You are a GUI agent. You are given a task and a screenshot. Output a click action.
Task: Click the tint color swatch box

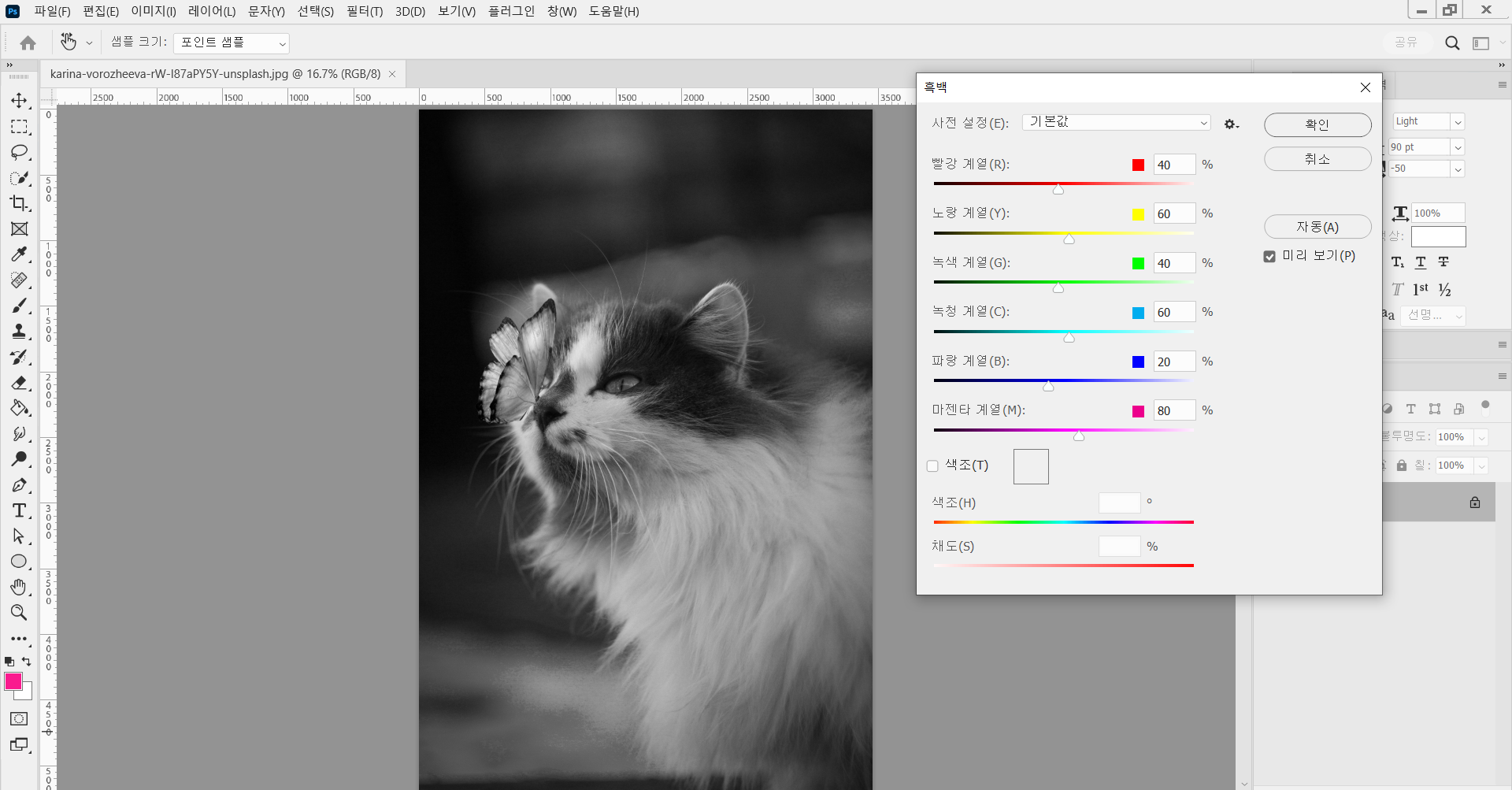(1031, 466)
